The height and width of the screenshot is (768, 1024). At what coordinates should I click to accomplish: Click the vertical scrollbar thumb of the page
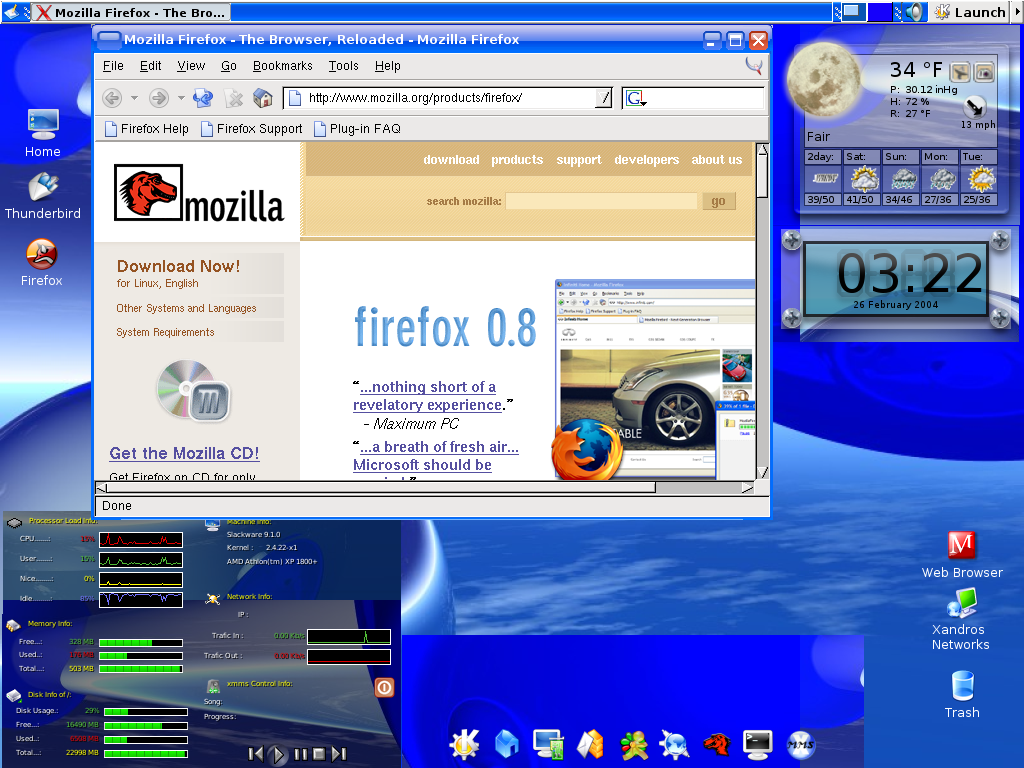(762, 176)
